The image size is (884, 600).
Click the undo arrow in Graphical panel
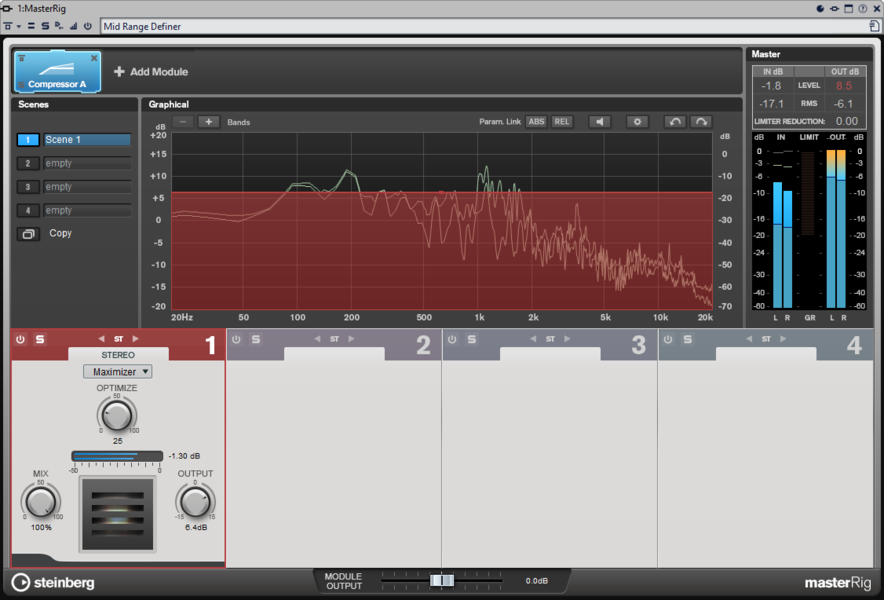[674, 122]
